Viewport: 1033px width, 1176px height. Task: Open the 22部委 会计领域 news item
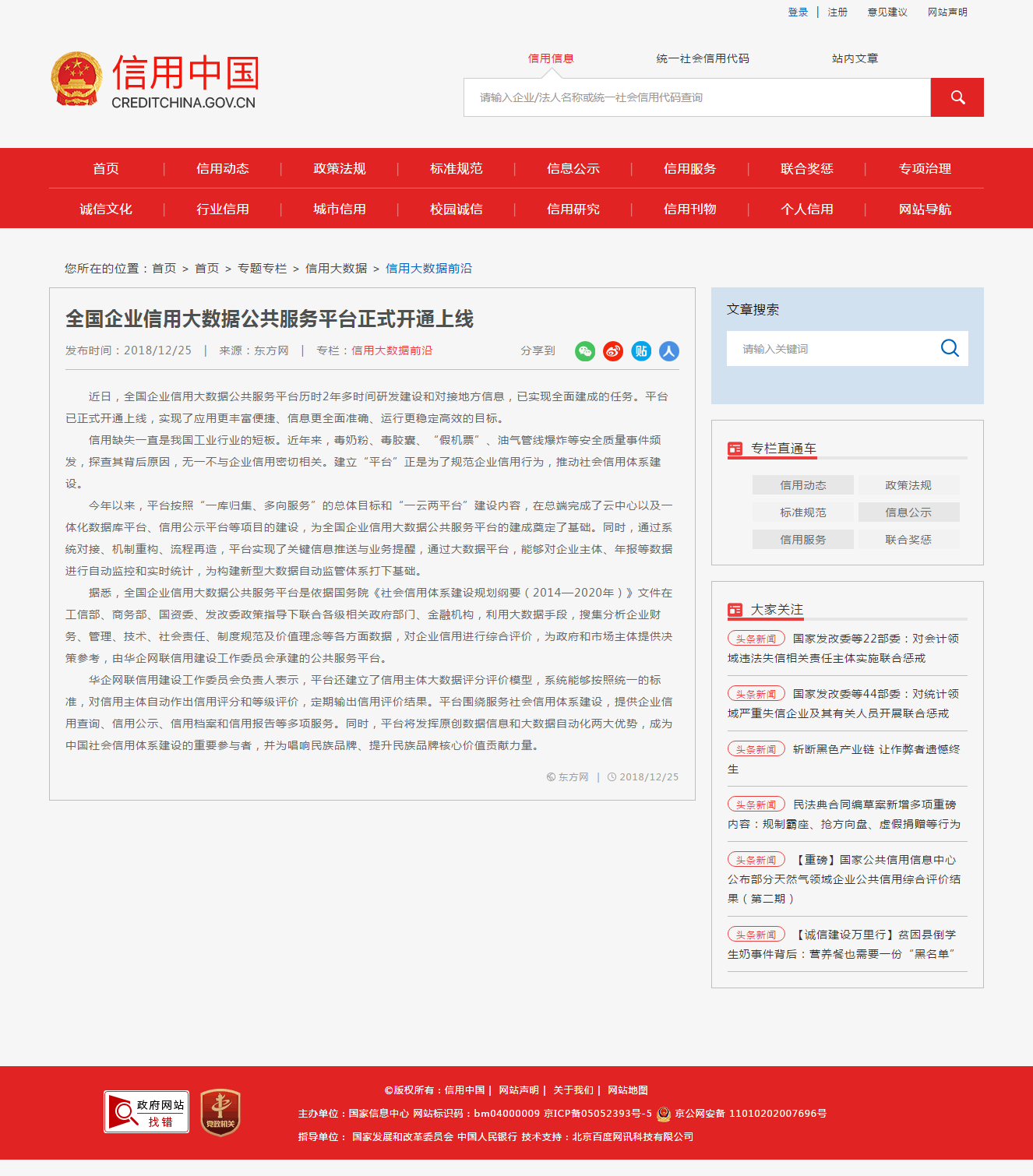tap(844, 648)
